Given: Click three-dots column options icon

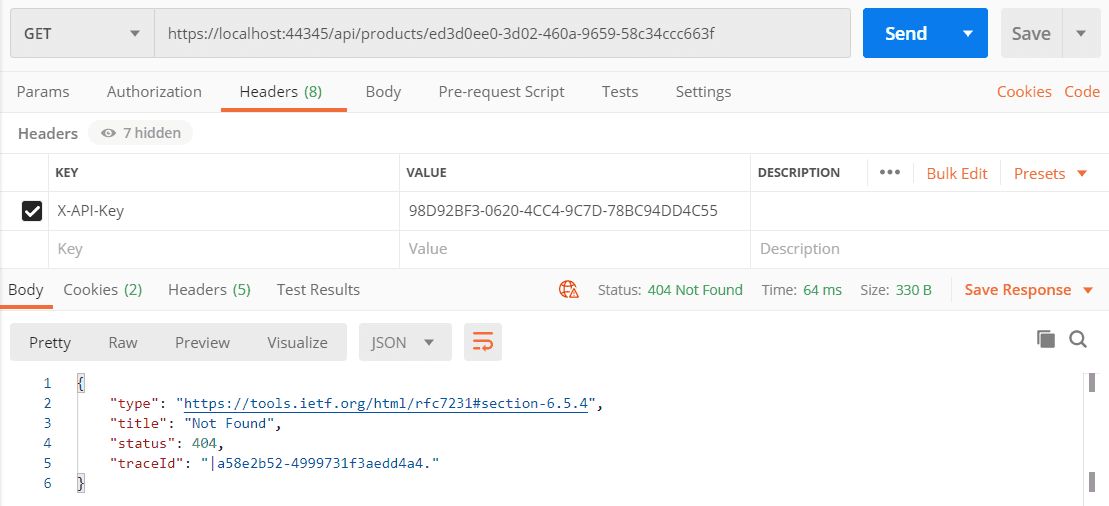Looking at the screenshot, I should (889, 172).
